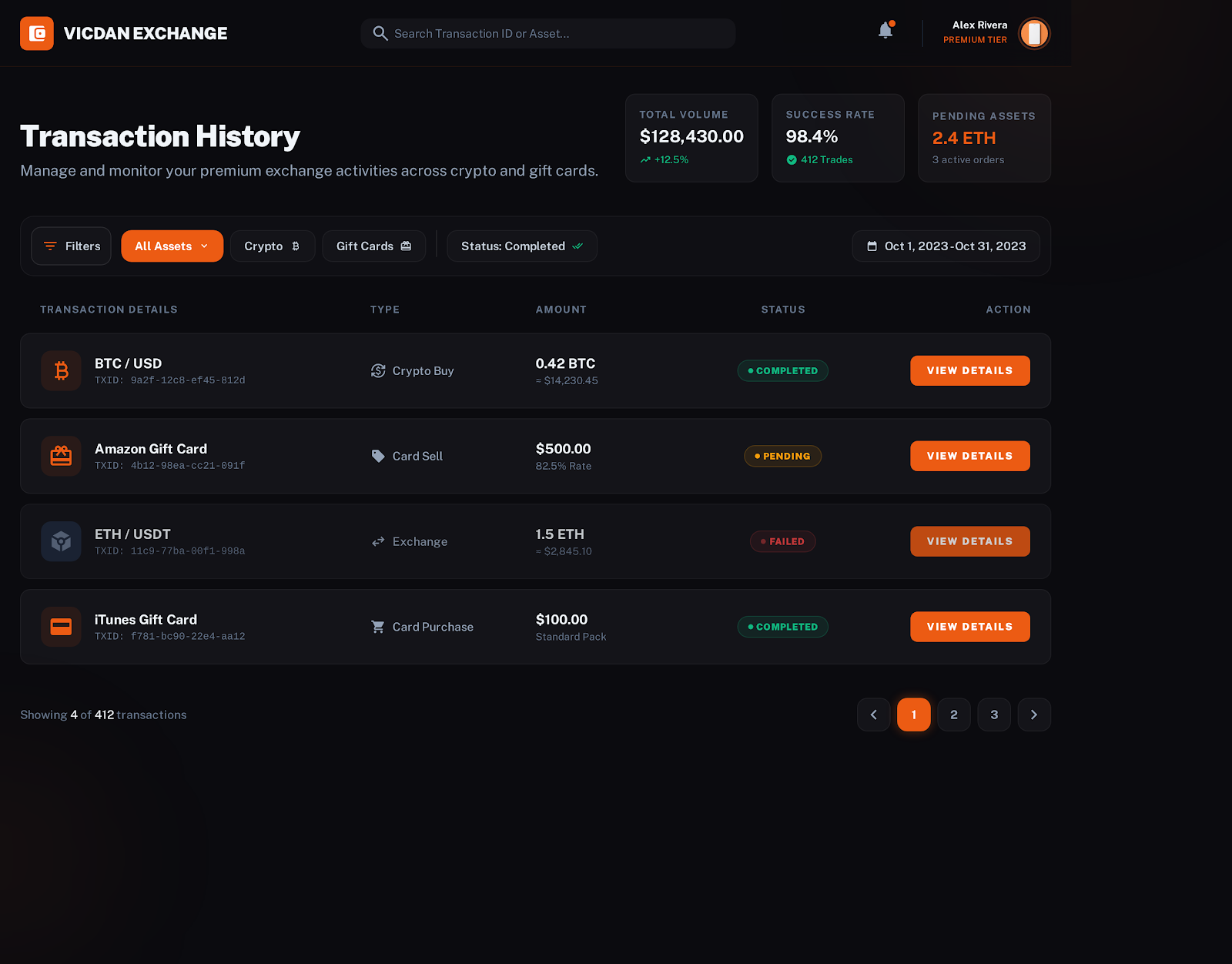Click the iTunes Gift Card card icon

61,627
